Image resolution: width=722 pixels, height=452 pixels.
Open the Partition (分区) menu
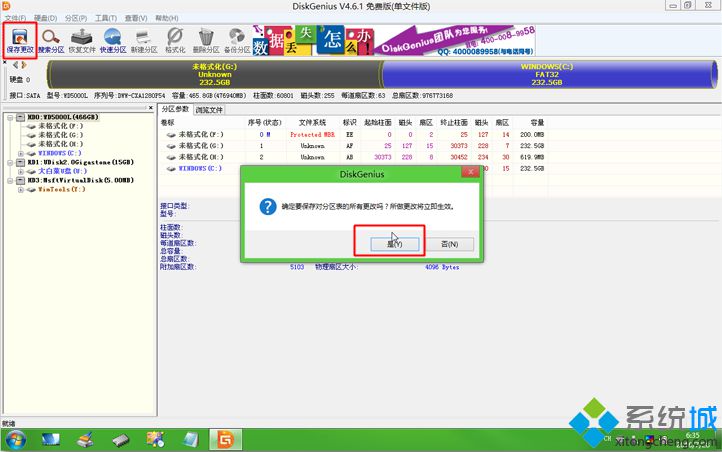pyautogui.click(x=76, y=18)
